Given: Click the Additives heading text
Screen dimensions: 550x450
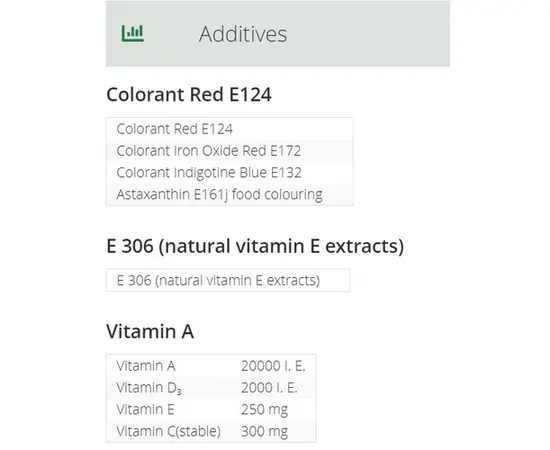Looking at the screenshot, I should tap(243, 34).
